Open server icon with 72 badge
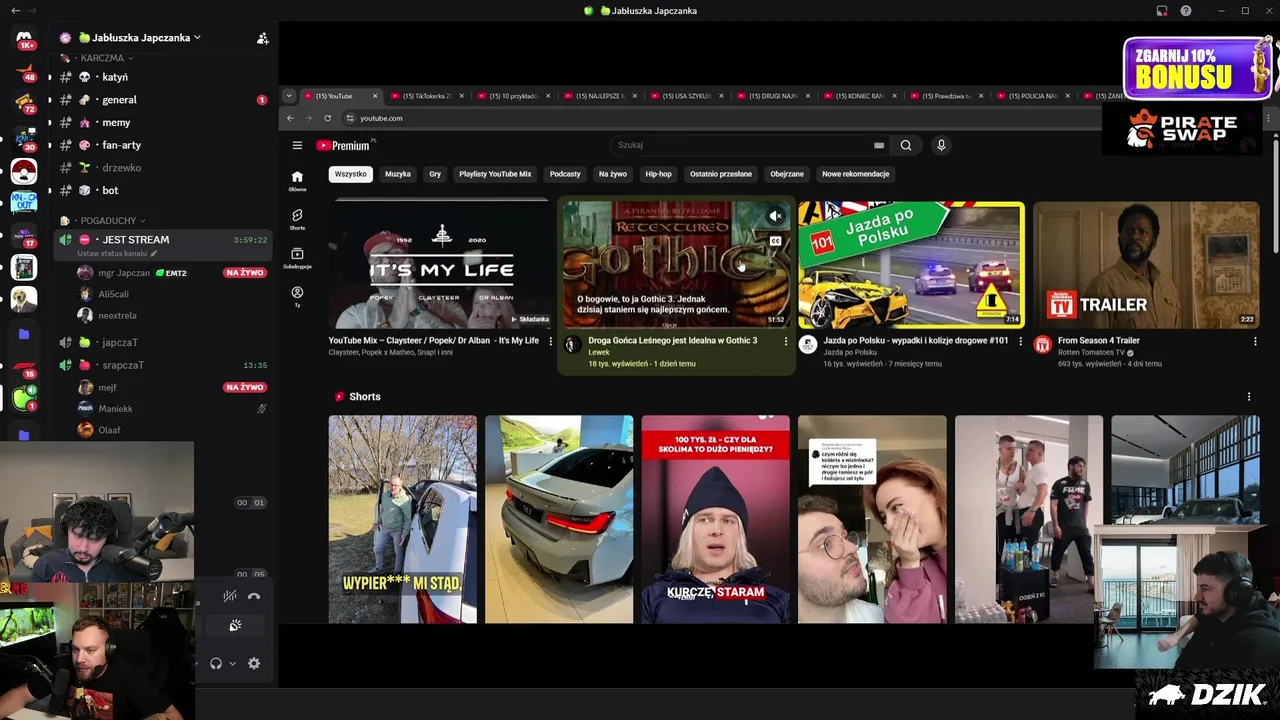This screenshot has width=1280, height=720. 24,102
